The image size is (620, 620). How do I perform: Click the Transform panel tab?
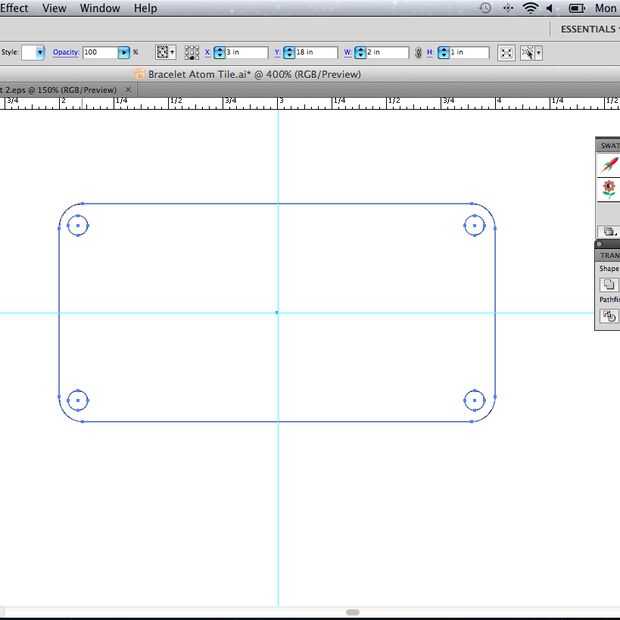pyautogui.click(x=610, y=255)
